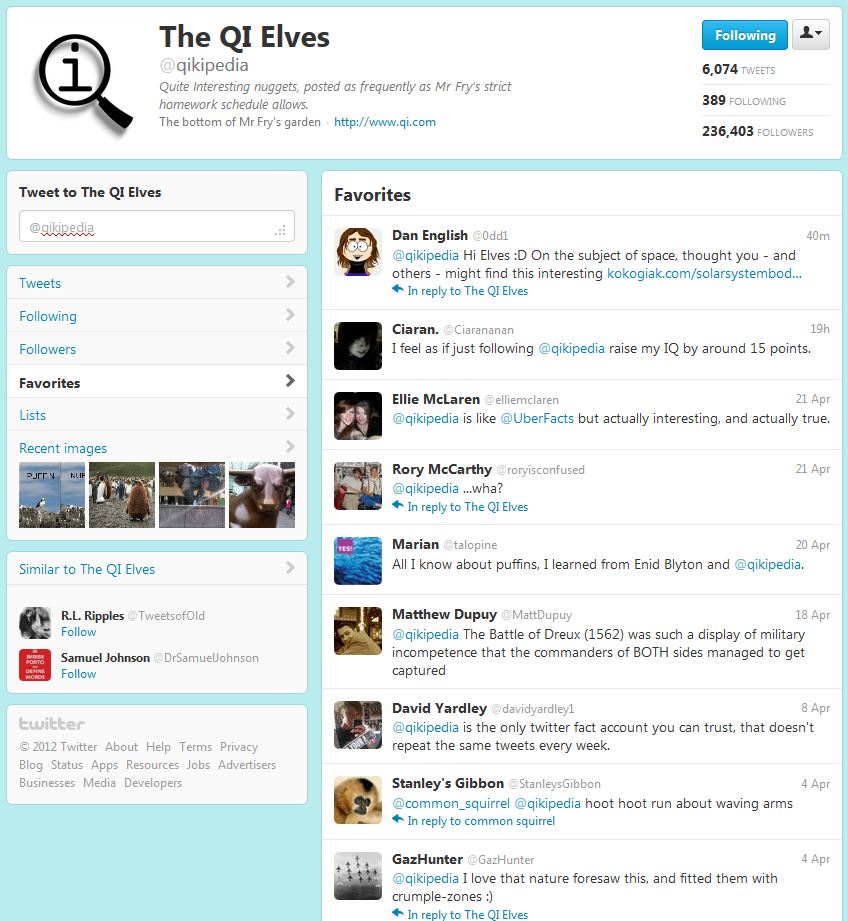This screenshot has width=848, height=921.
Task: Open the Privacy footer link
Action: [x=239, y=747]
